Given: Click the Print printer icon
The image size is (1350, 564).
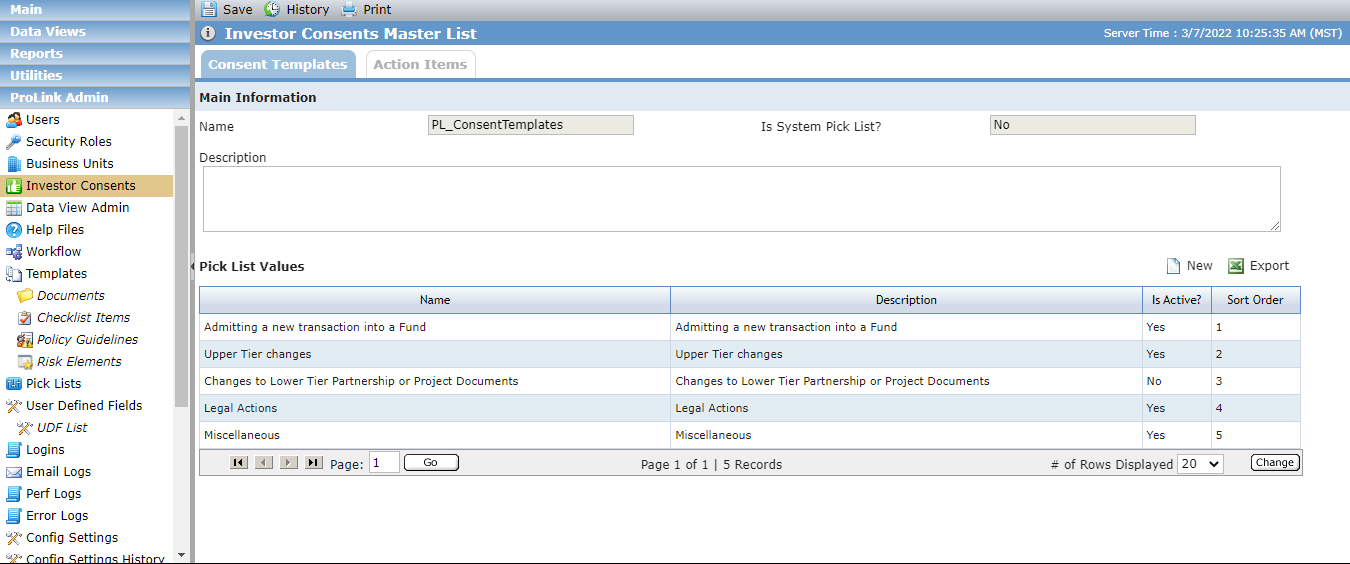Looking at the screenshot, I should coord(349,9).
